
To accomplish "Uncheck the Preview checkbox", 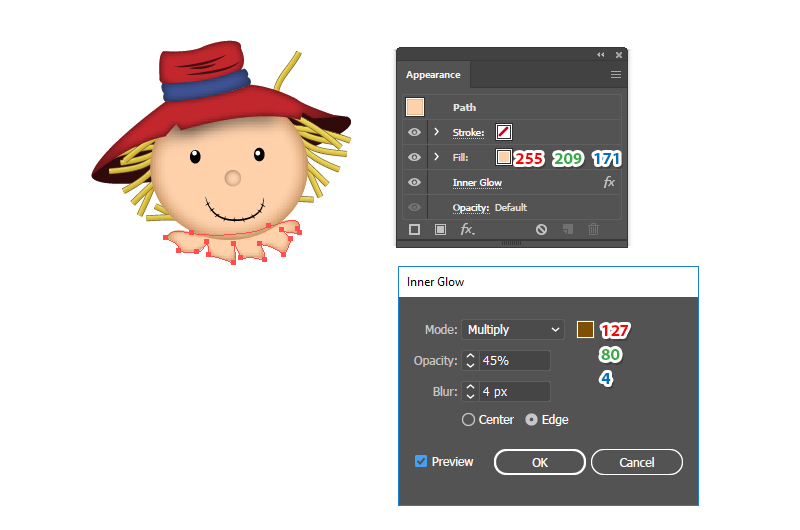I will point(421,462).
